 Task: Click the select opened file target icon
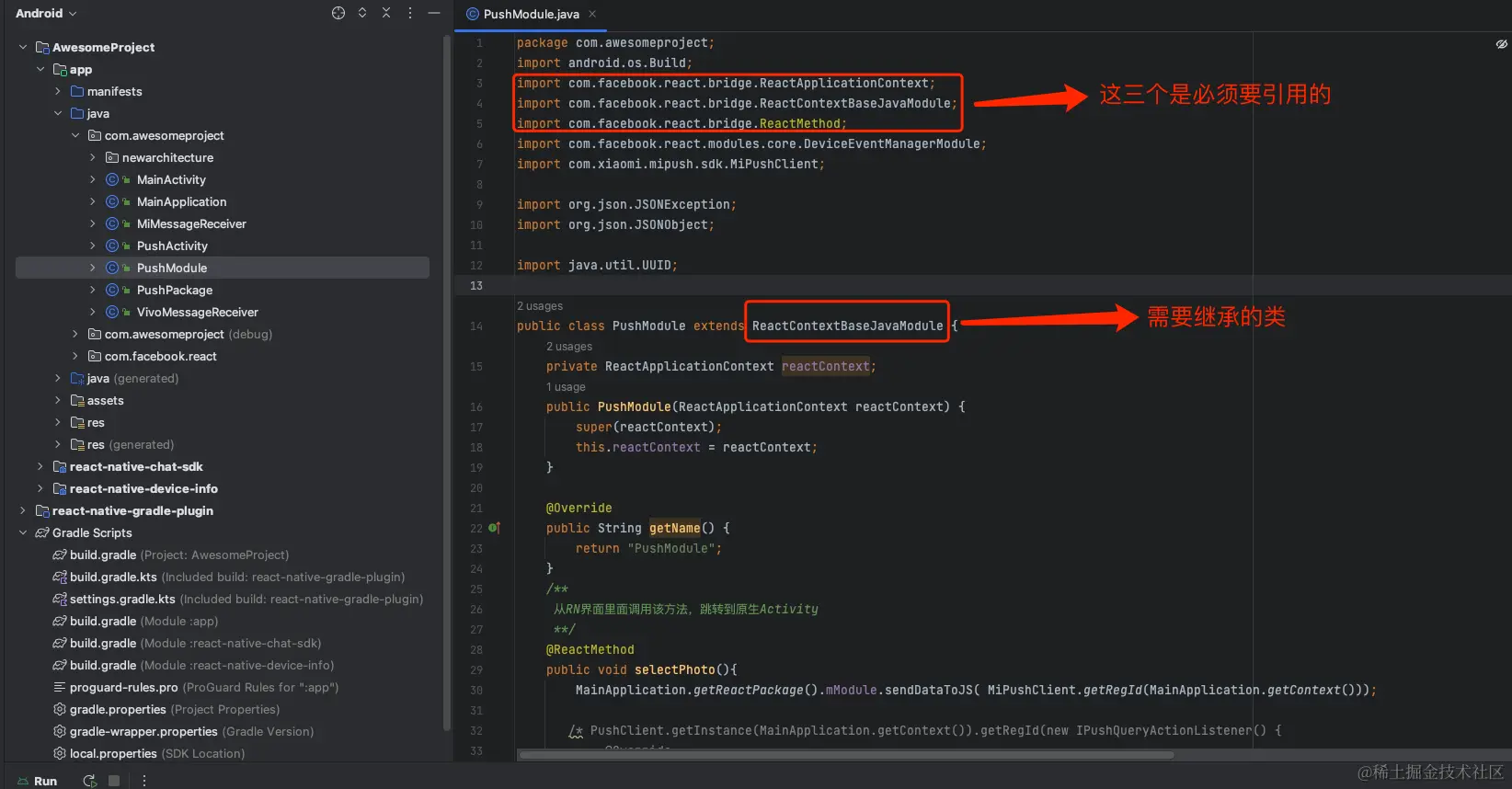338,13
